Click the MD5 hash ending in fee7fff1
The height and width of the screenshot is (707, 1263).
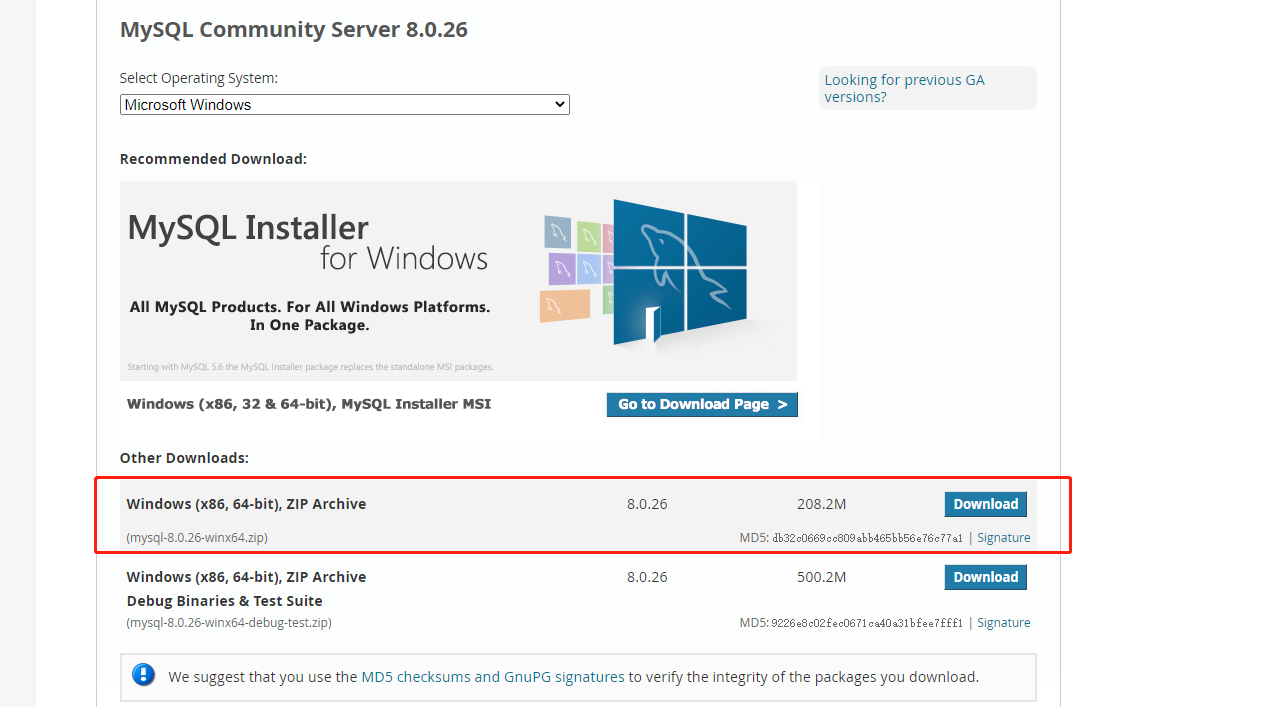pyautogui.click(x=867, y=623)
